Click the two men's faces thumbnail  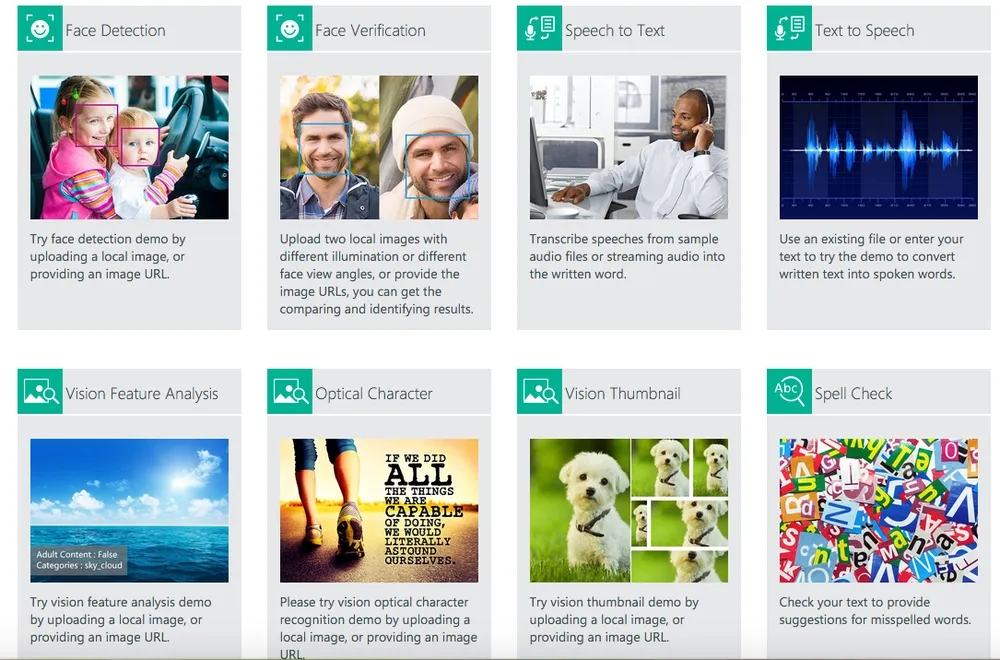tap(379, 147)
